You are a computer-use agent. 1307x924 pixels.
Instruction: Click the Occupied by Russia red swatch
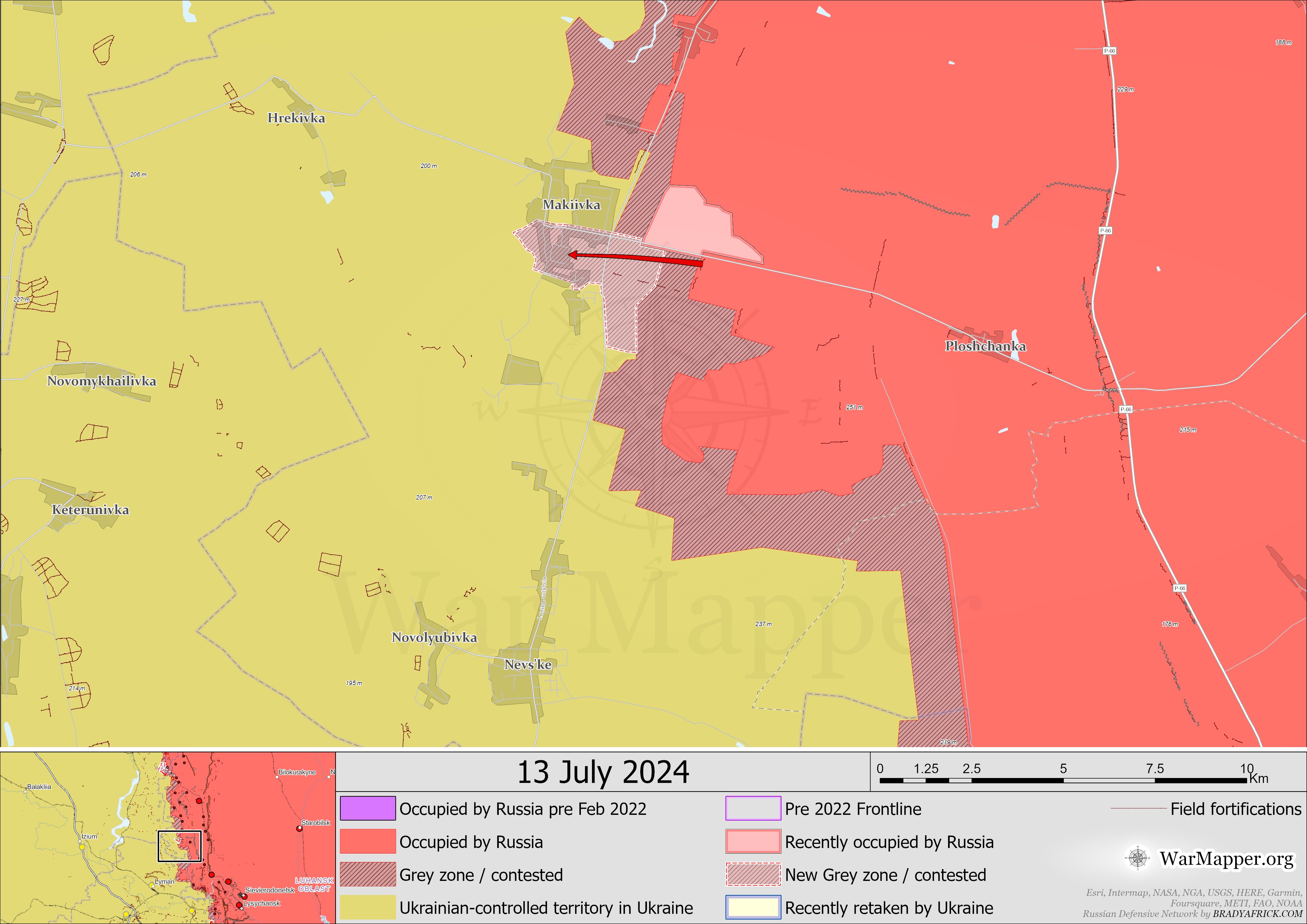[x=368, y=841]
